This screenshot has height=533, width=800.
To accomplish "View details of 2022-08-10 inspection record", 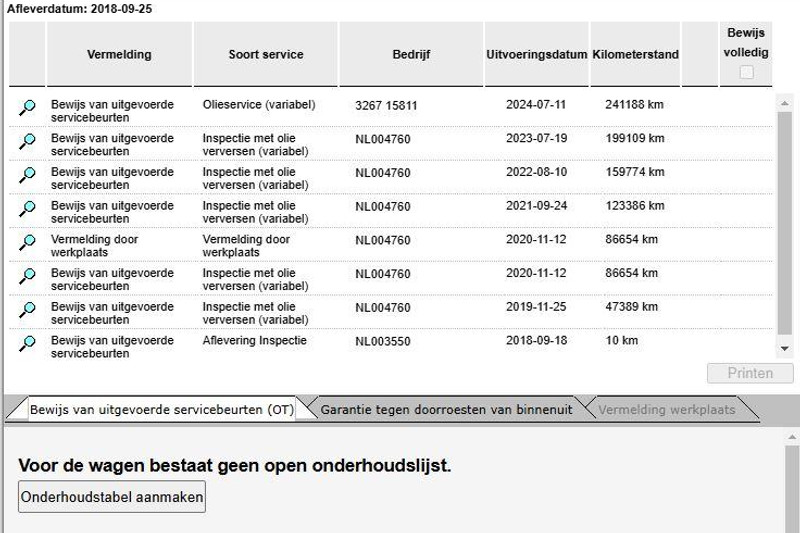I will point(27,175).
